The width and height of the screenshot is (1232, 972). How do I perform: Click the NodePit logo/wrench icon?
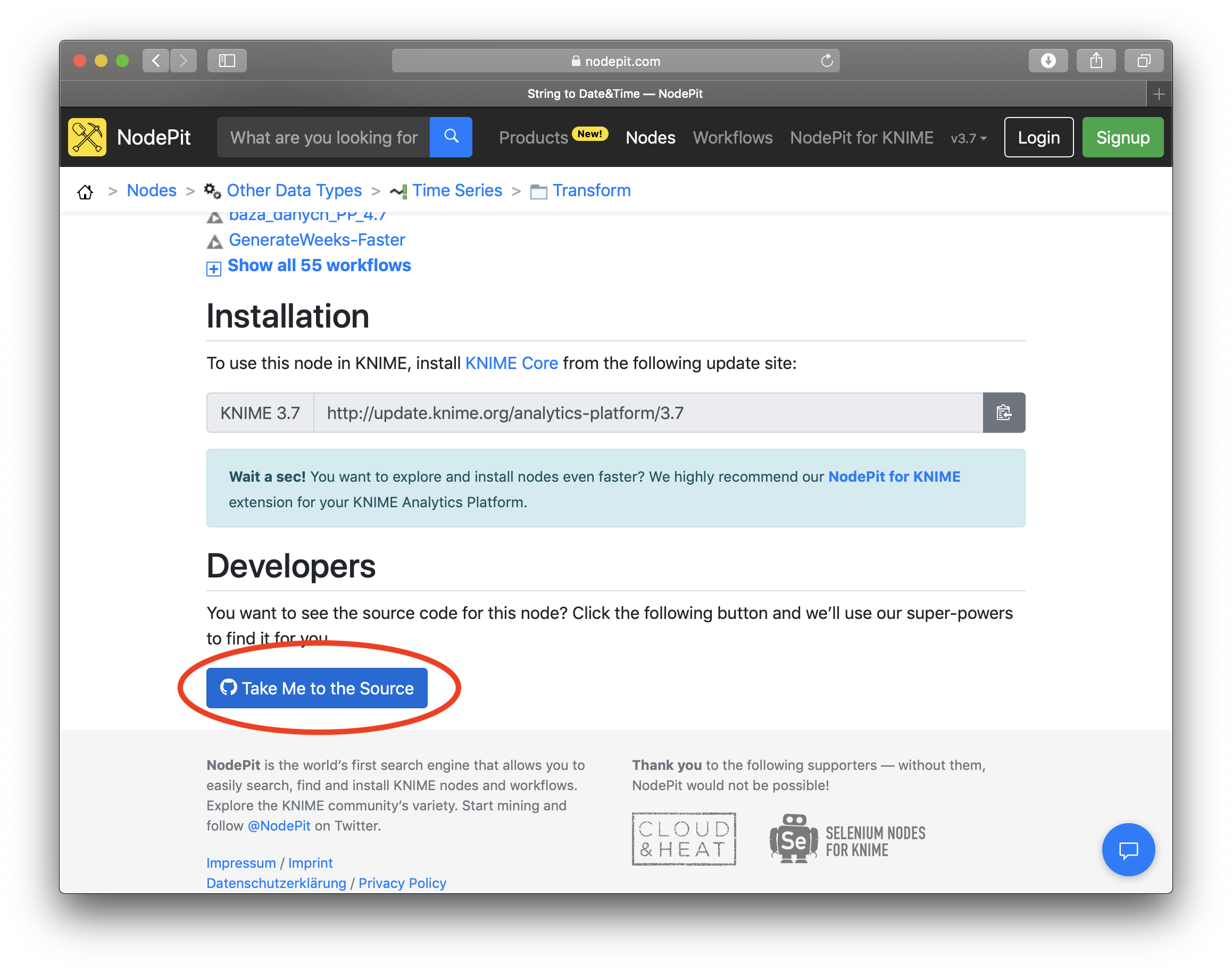click(89, 138)
